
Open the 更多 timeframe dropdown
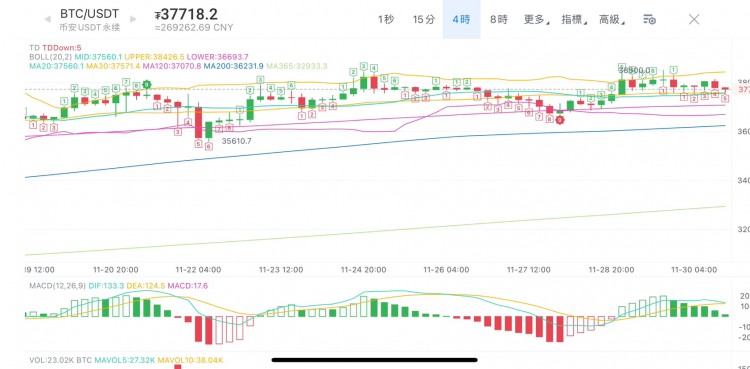[536, 20]
